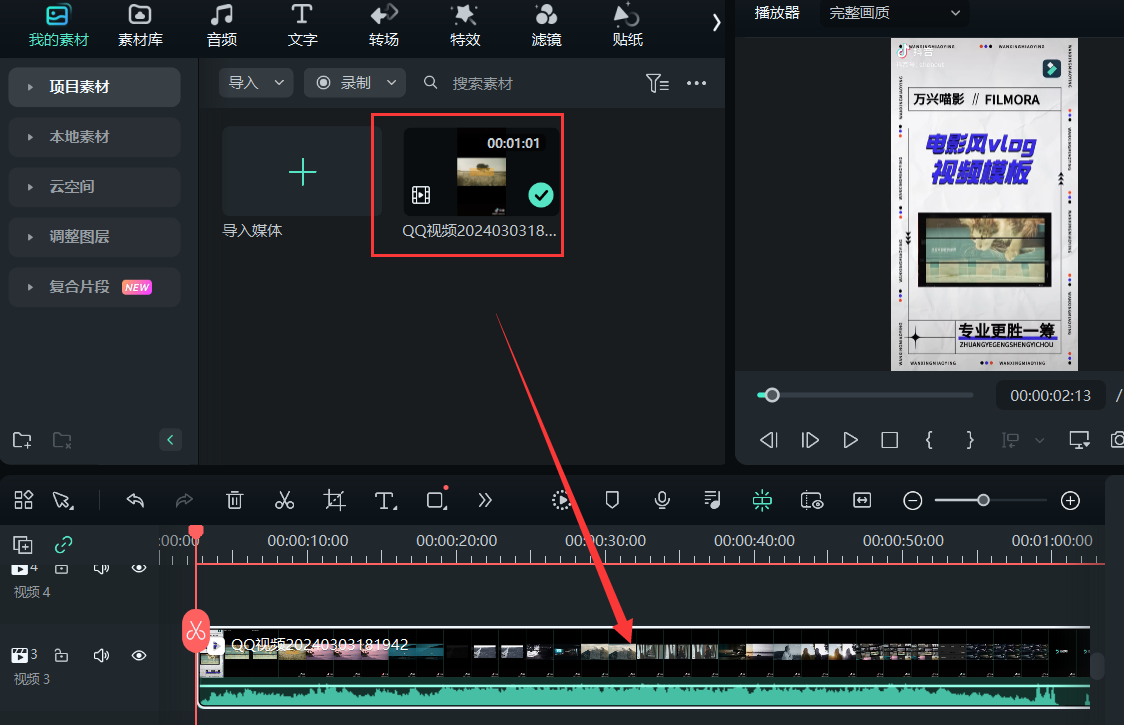Open the 特效 effects tab
Viewport: 1124px width, 725px height.
(x=465, y=26)
